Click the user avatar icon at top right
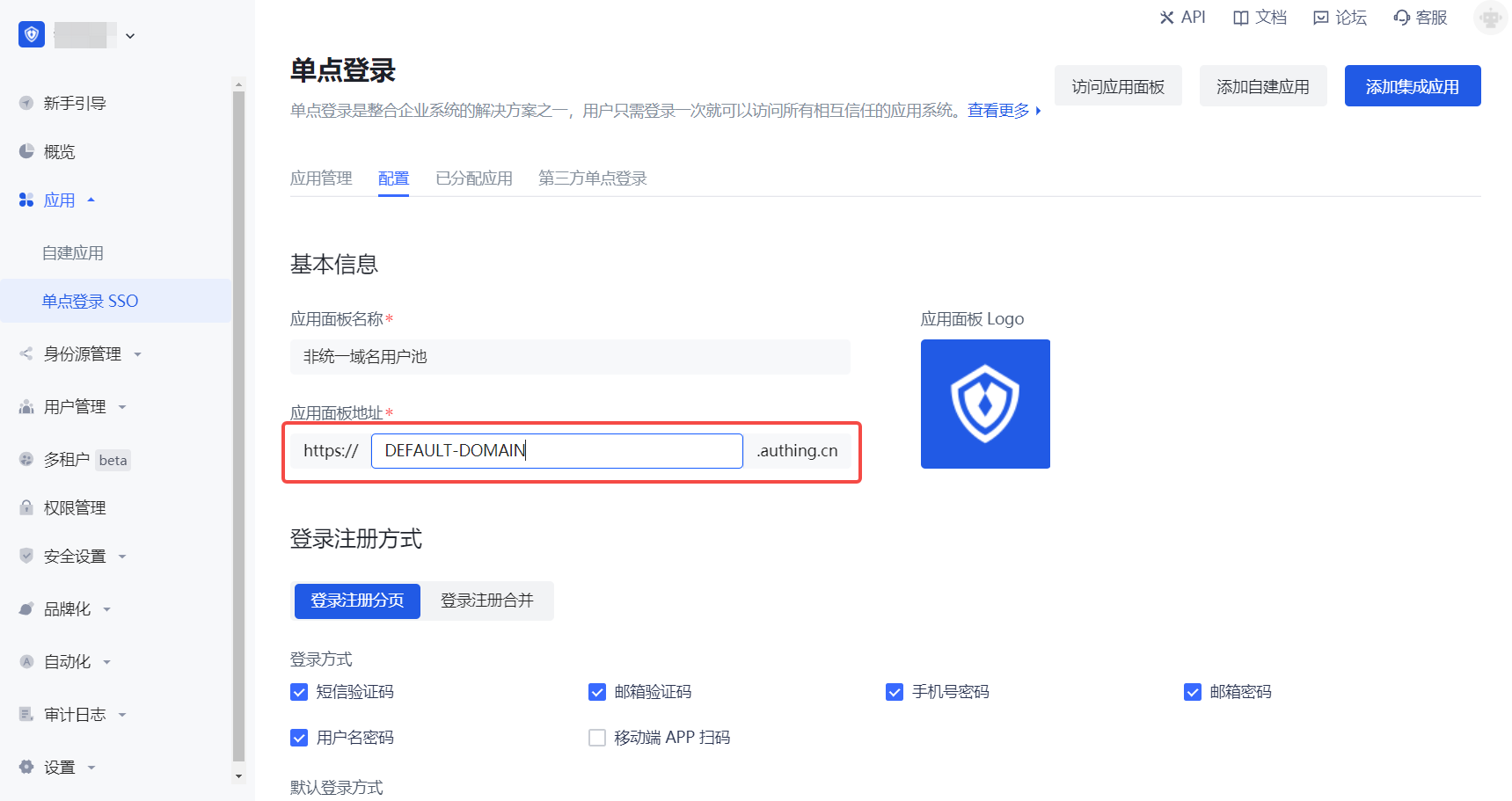 pos(1489,18)
